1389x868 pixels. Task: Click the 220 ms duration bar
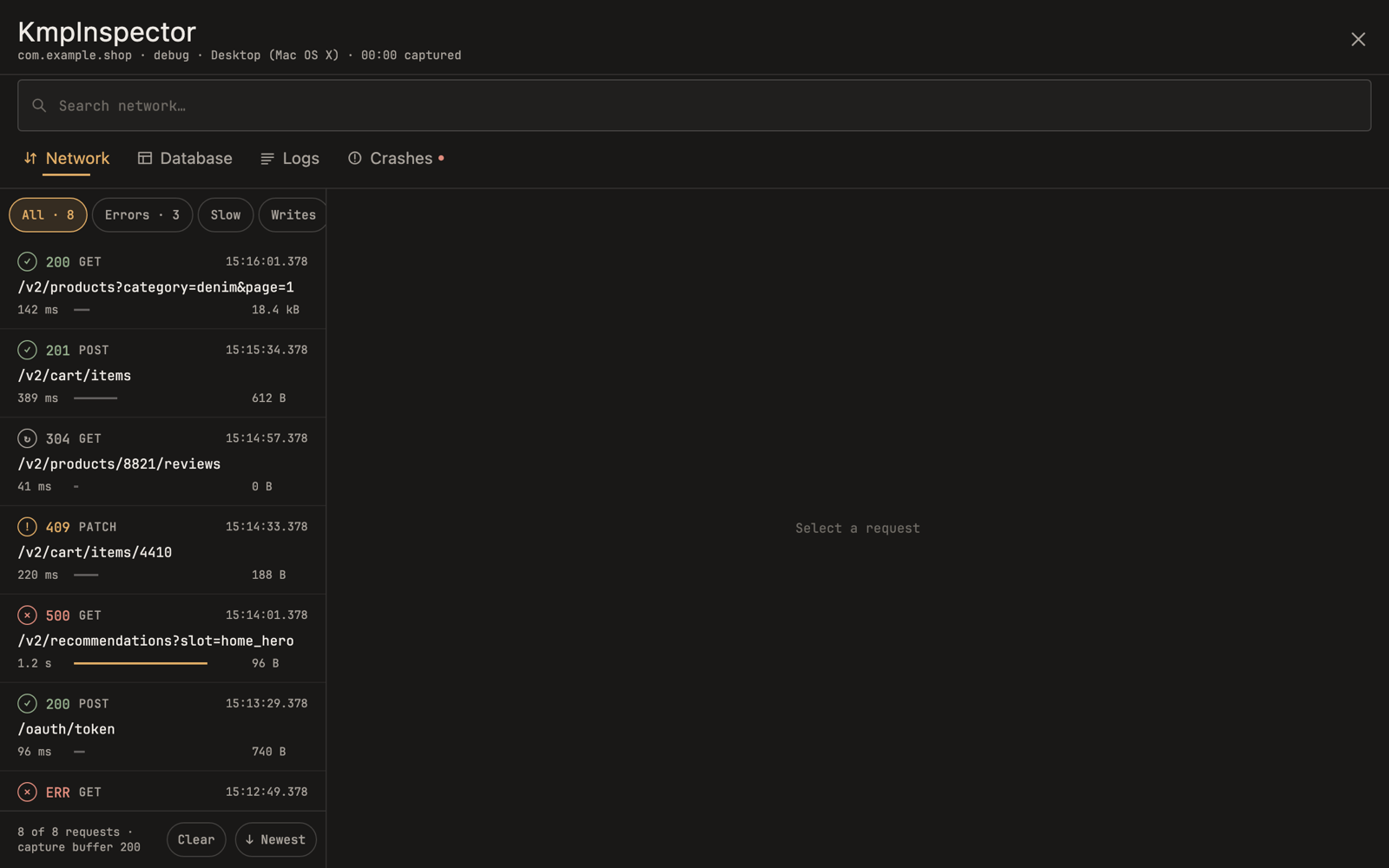pyautogui.click(x=86, y=575)
